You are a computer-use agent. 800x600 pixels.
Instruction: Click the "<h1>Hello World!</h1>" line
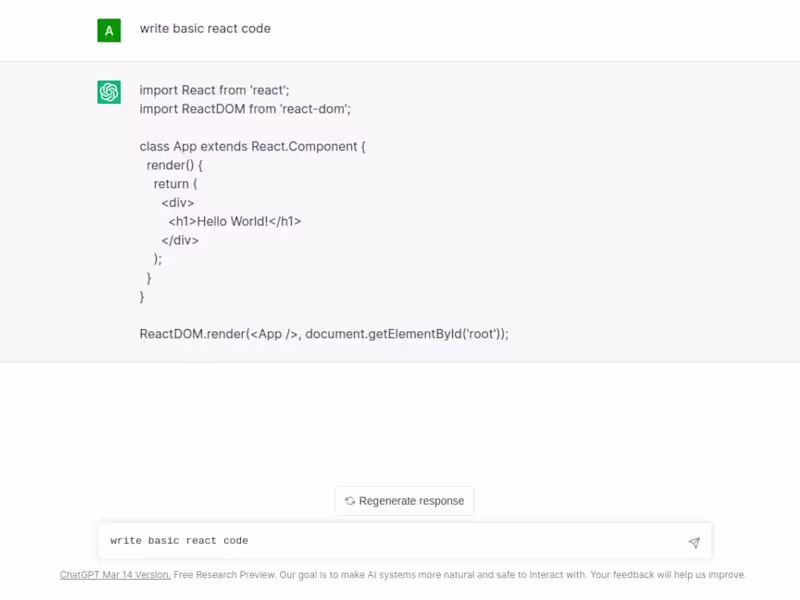point(235,221)
